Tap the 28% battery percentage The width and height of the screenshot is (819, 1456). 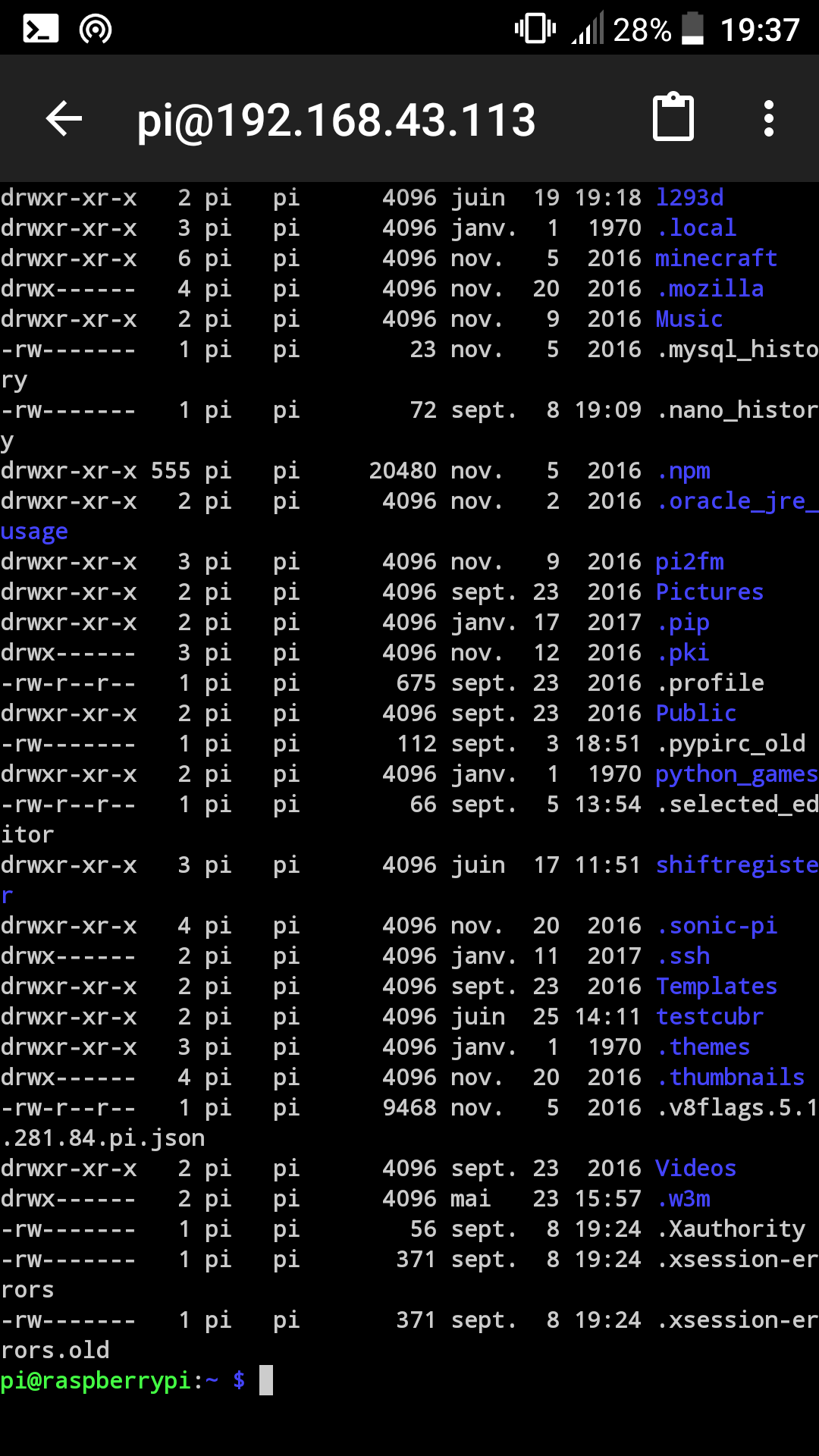pyautogui.click(x=642, y=30)
